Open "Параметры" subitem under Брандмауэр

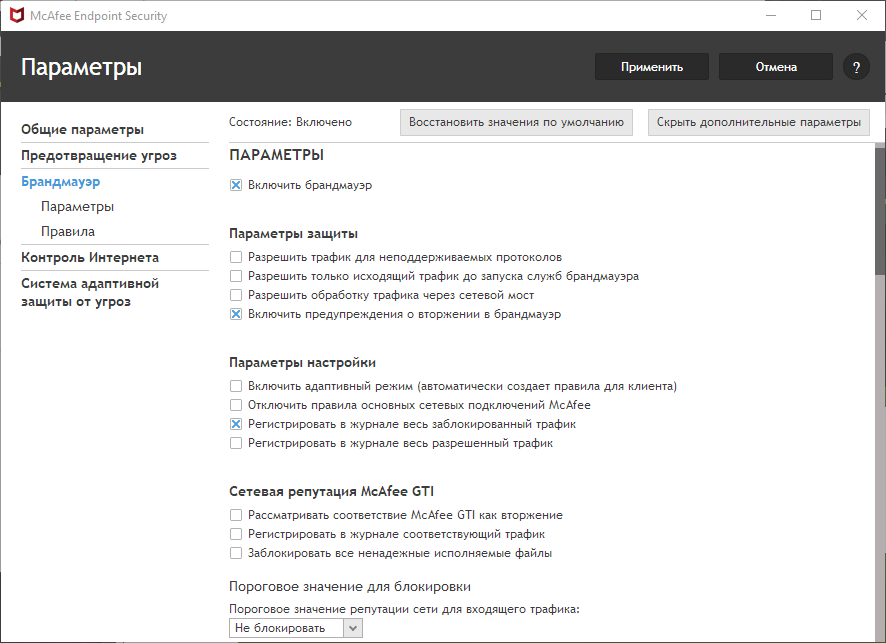(77, 207)
